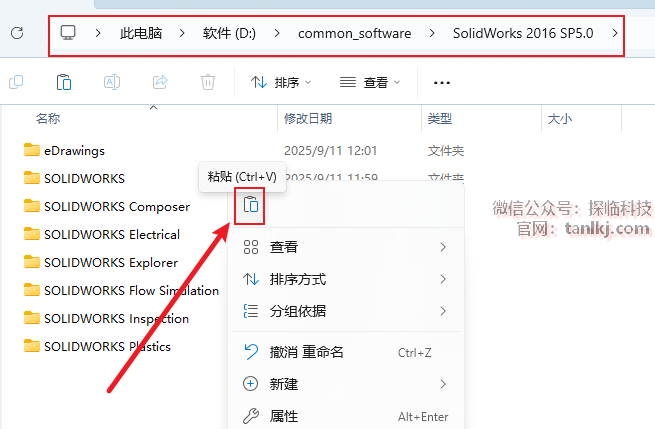
Task: Expand the chevron after the computer icon
Action: coord(98,33)
